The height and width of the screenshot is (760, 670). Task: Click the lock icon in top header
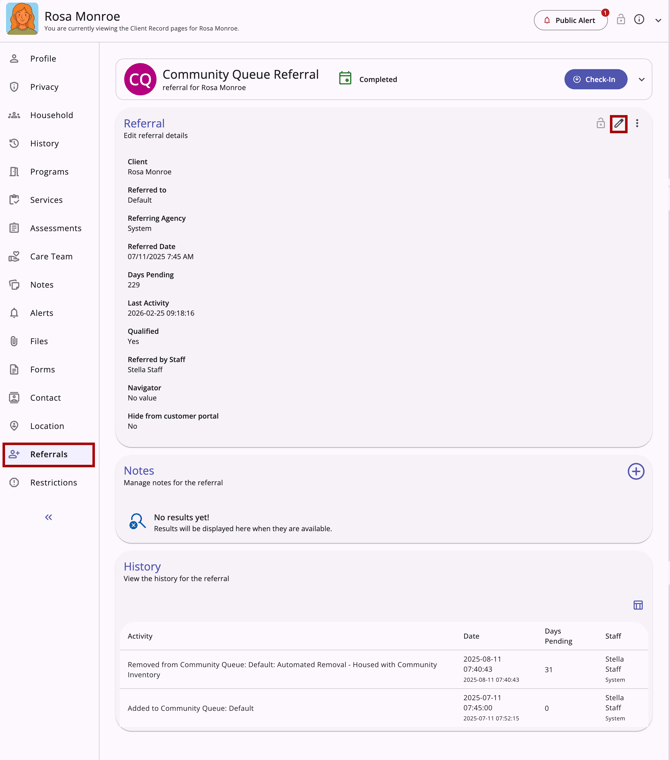point(621,20)
